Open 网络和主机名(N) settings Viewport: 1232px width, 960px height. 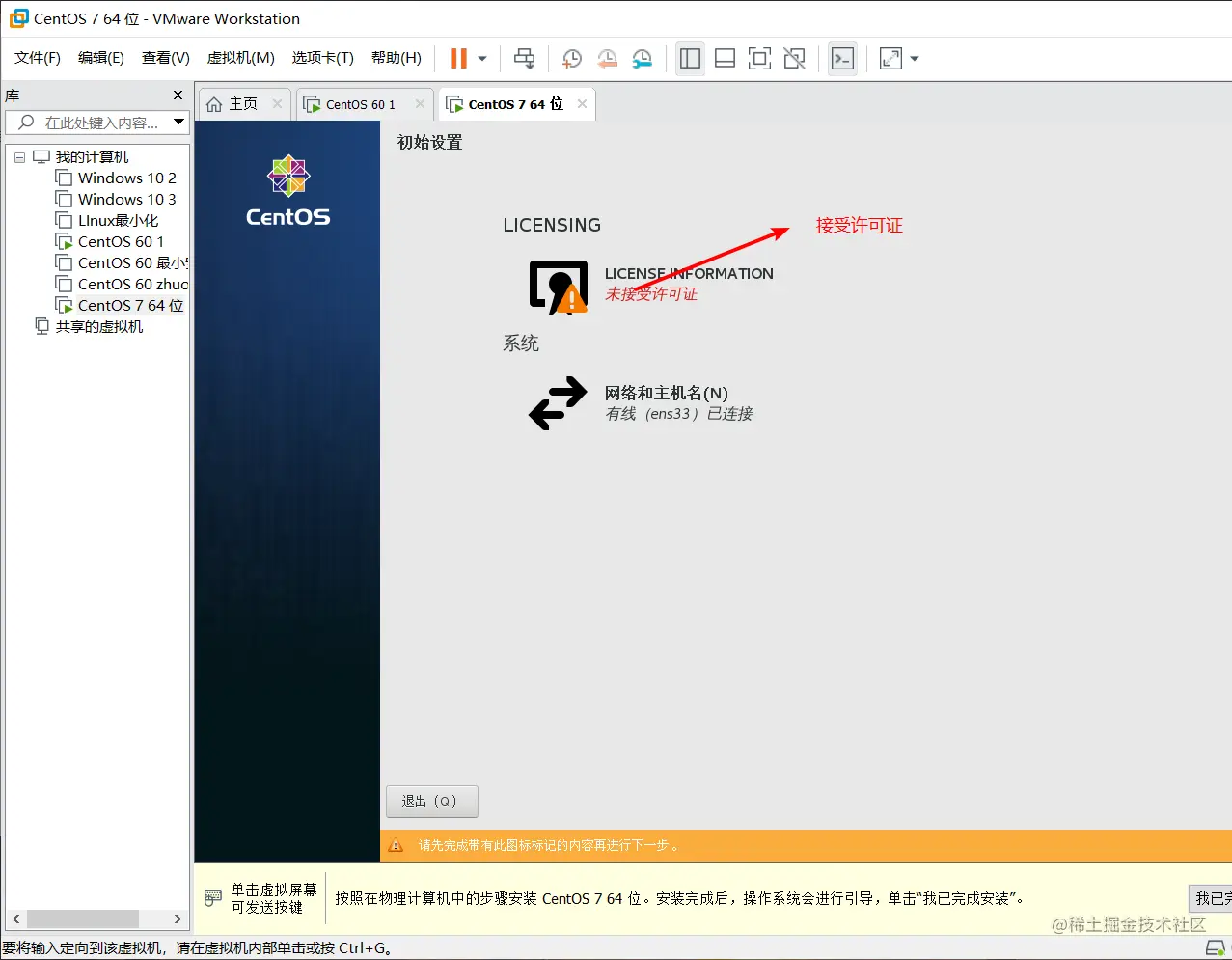tap(667, 393)
